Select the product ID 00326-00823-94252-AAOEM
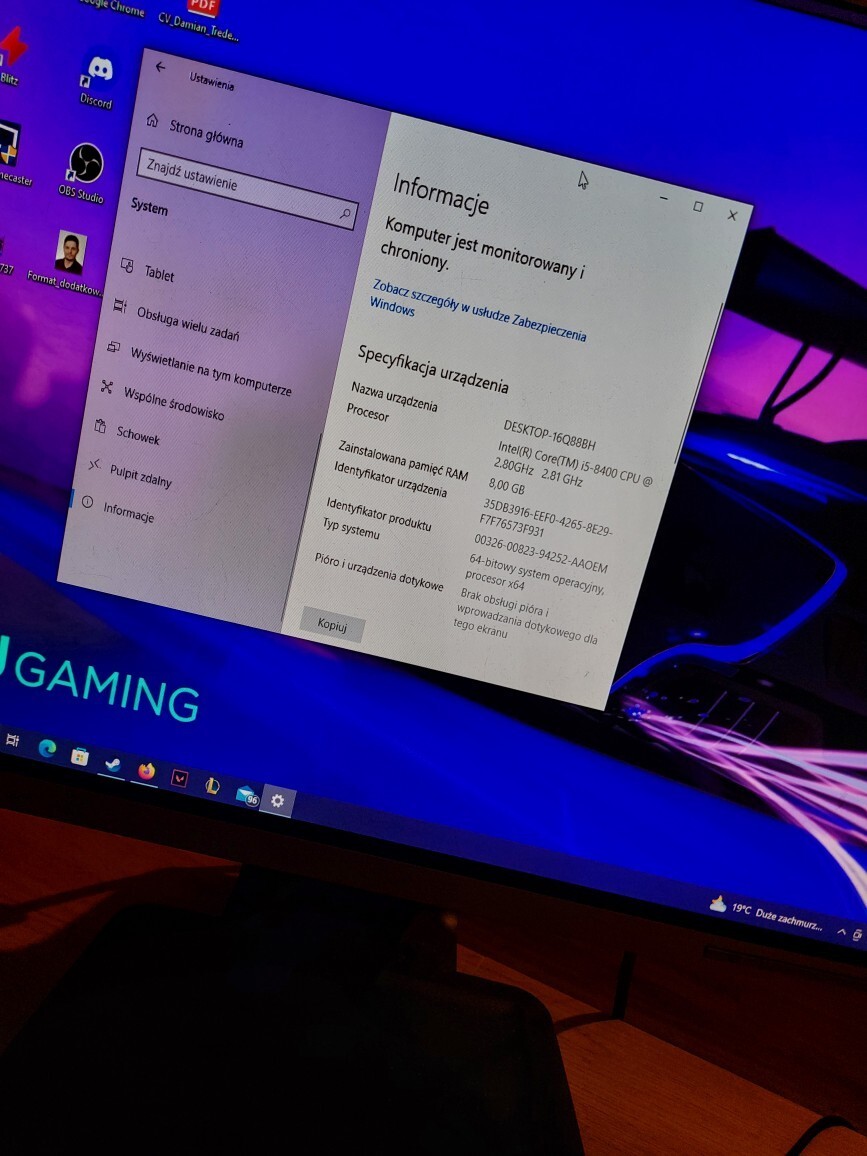Viewport: 867px width, 1156px height. point(541,554)
